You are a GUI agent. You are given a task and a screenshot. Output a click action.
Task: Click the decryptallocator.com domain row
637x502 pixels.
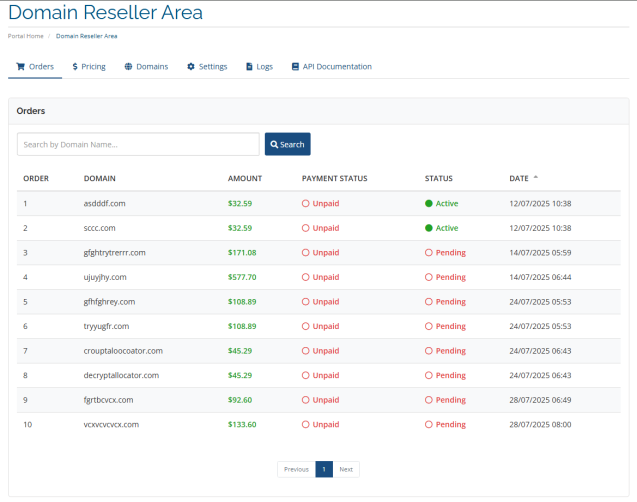(x=121, y=375)
